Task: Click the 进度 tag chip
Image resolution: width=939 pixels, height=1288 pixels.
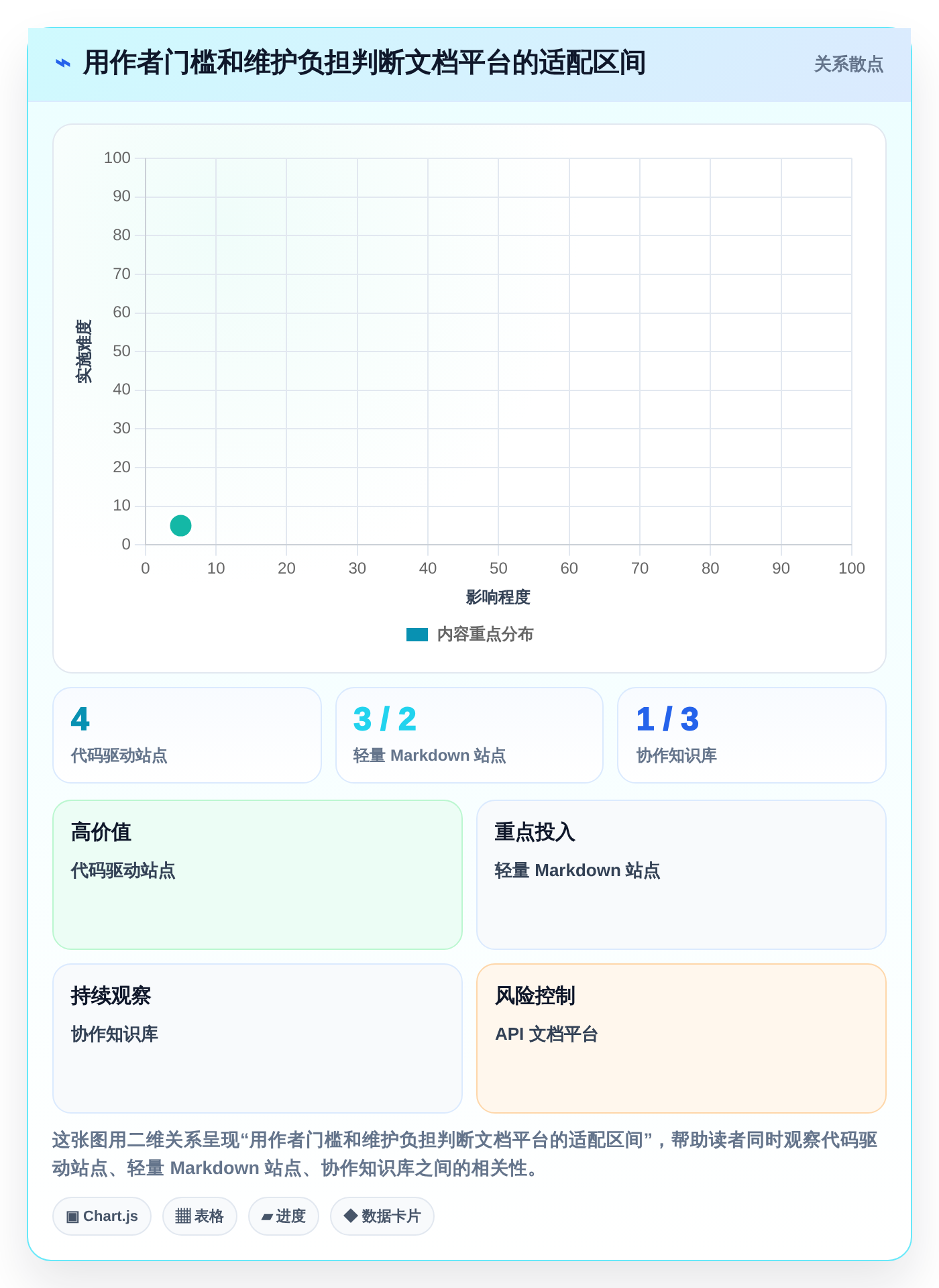Action: pyautogui.click(x=284, y=1216)
